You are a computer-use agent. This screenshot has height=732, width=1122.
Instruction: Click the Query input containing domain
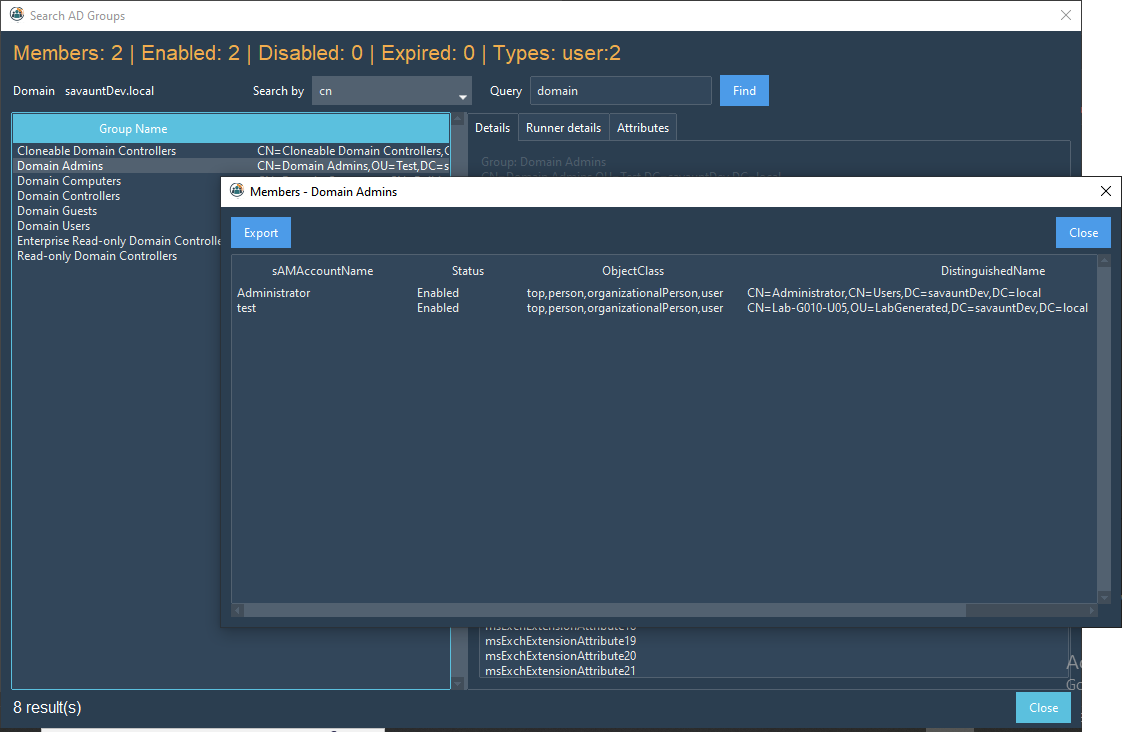(620, 90)
